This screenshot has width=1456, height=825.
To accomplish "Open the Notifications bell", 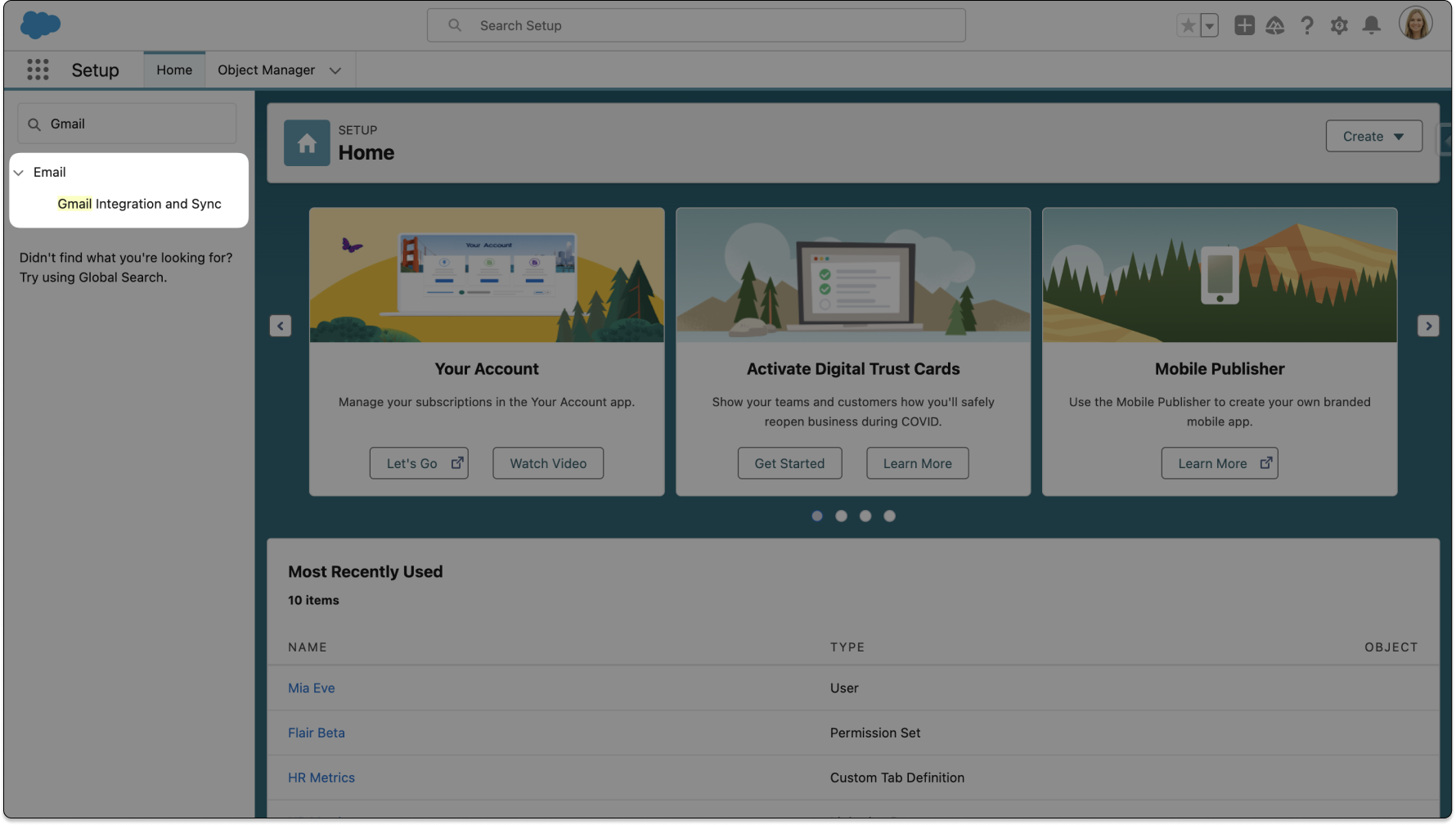I will [x=1372, y=25].
